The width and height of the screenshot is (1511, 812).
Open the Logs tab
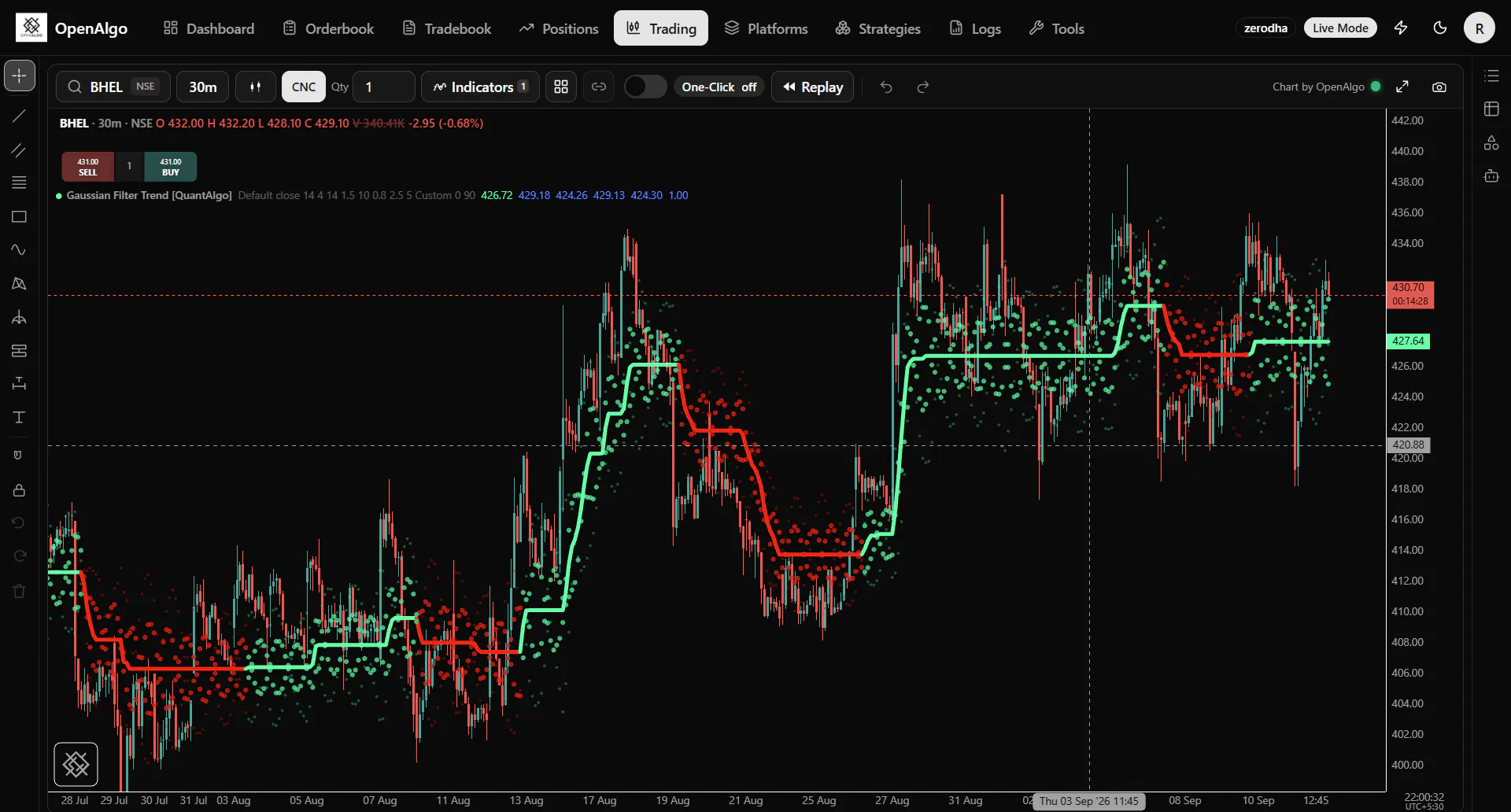[x=975, y=28]
